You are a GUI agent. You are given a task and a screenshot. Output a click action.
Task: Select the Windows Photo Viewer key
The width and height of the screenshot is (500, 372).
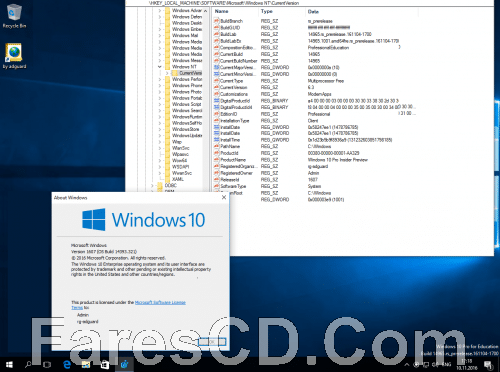pyautogui.click(x=187, y=92)
